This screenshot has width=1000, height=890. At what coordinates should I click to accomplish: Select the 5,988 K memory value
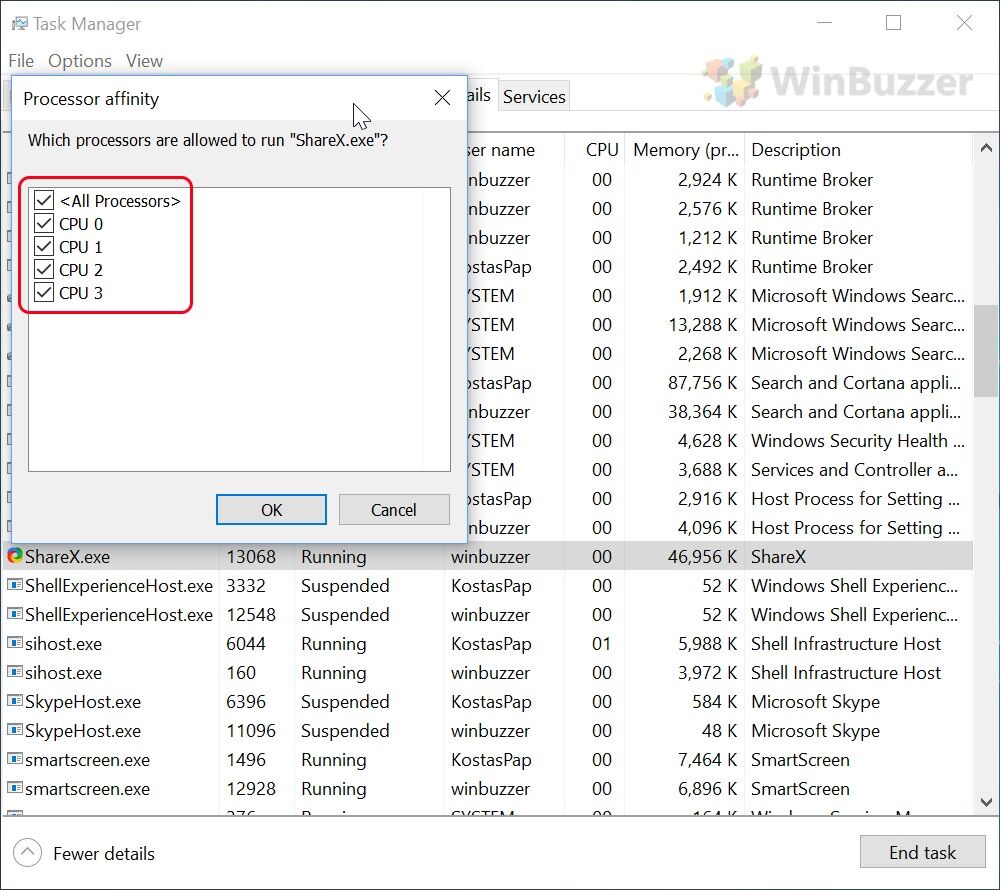[x=707, y=644]
